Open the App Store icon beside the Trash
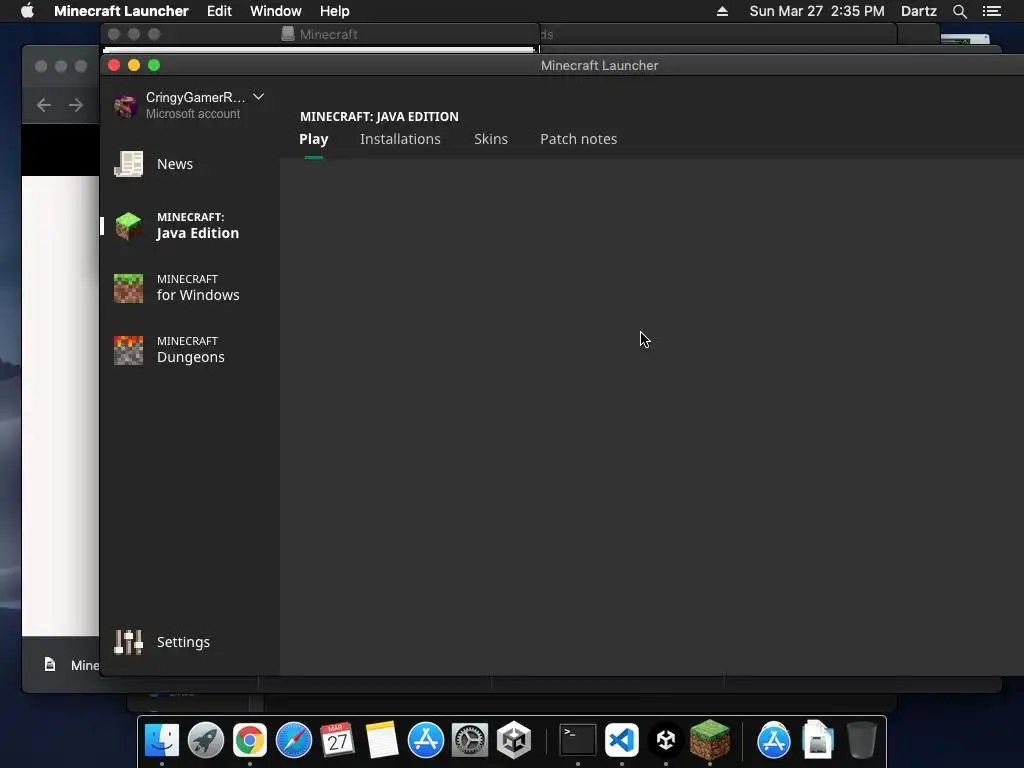 (774, 740)
